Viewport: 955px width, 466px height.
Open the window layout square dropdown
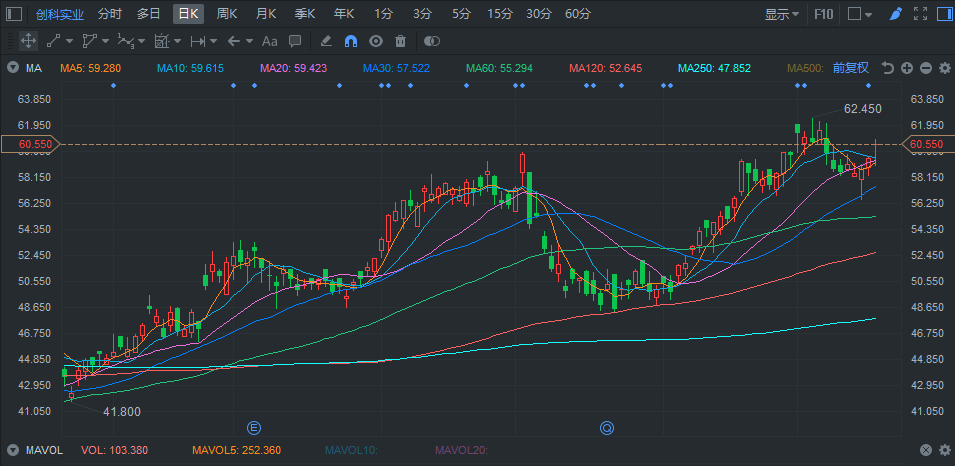point(860,14)
